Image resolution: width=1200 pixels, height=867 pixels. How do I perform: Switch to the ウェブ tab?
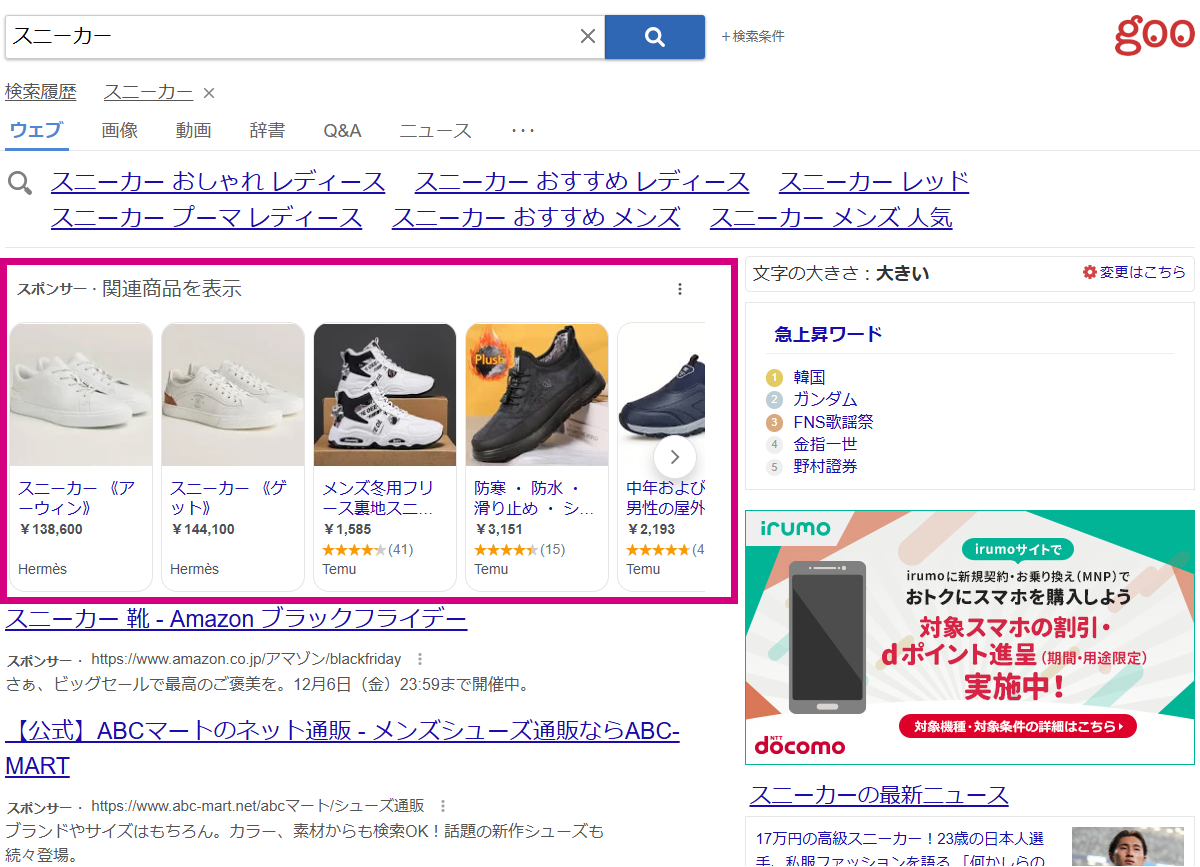coord(36,130)
